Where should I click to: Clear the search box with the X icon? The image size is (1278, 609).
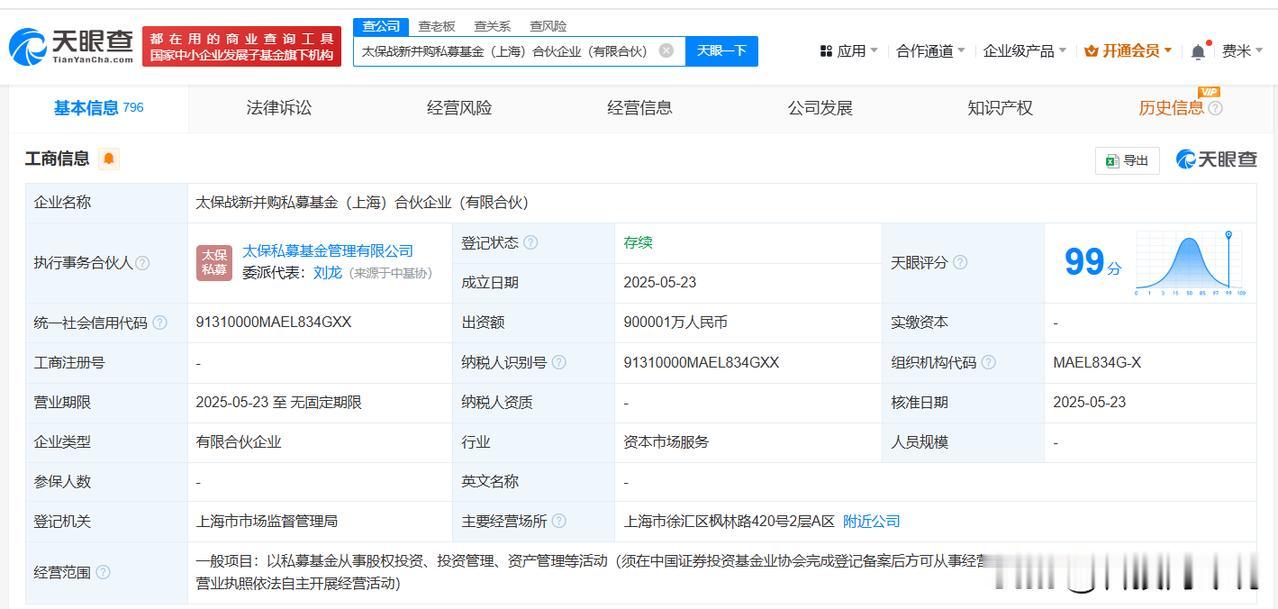666,51
